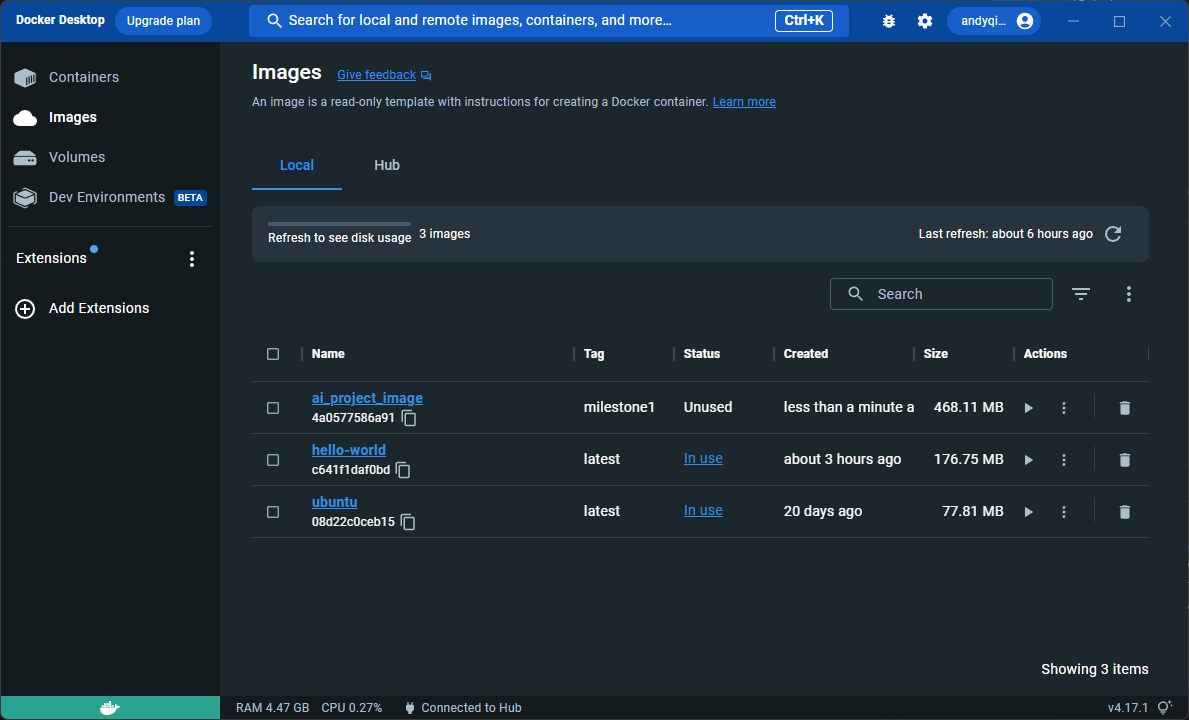Go to Containers in the sidebar

click(83, 77)
